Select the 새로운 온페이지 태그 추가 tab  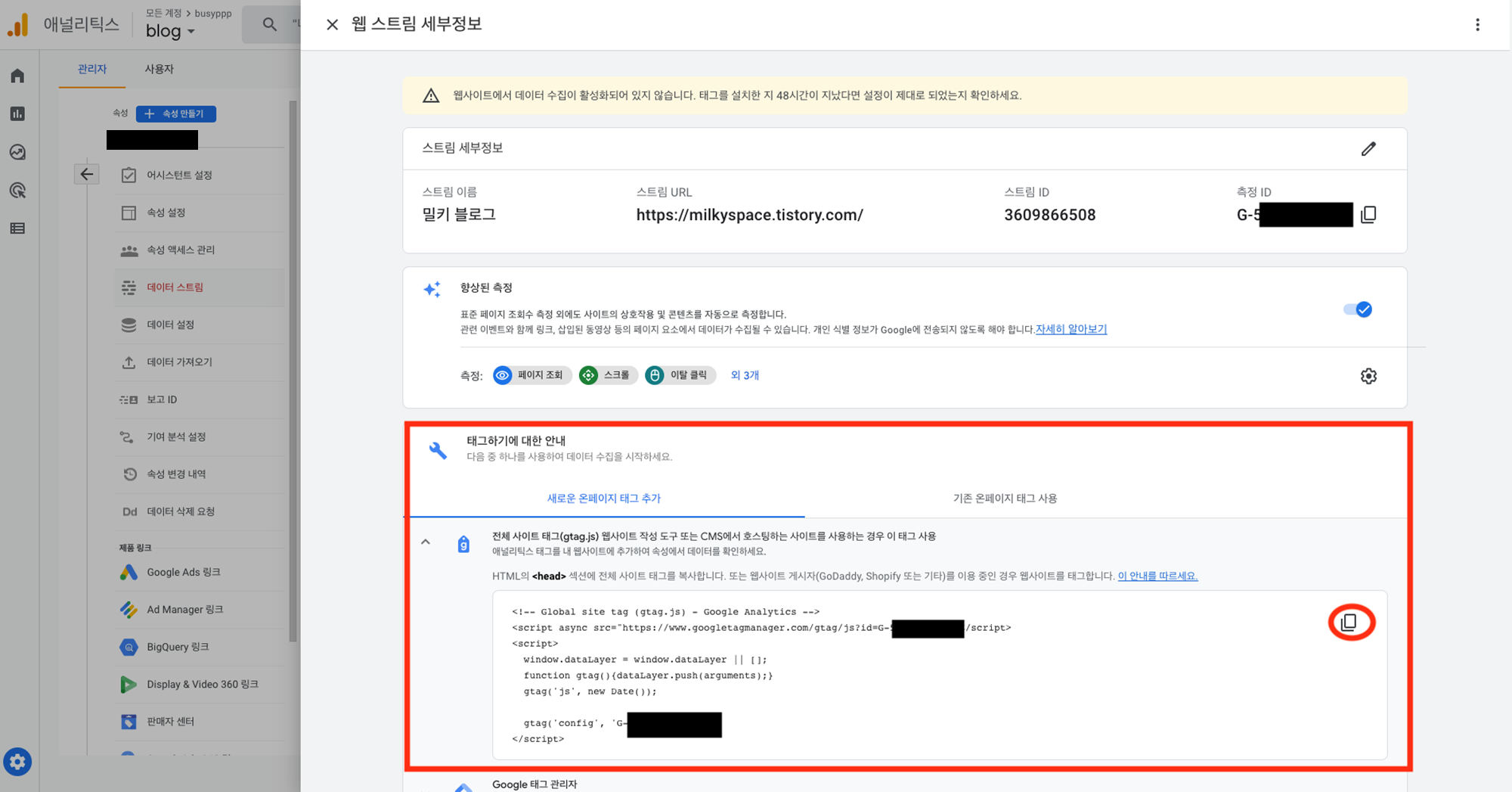click(x=603, y=498)
